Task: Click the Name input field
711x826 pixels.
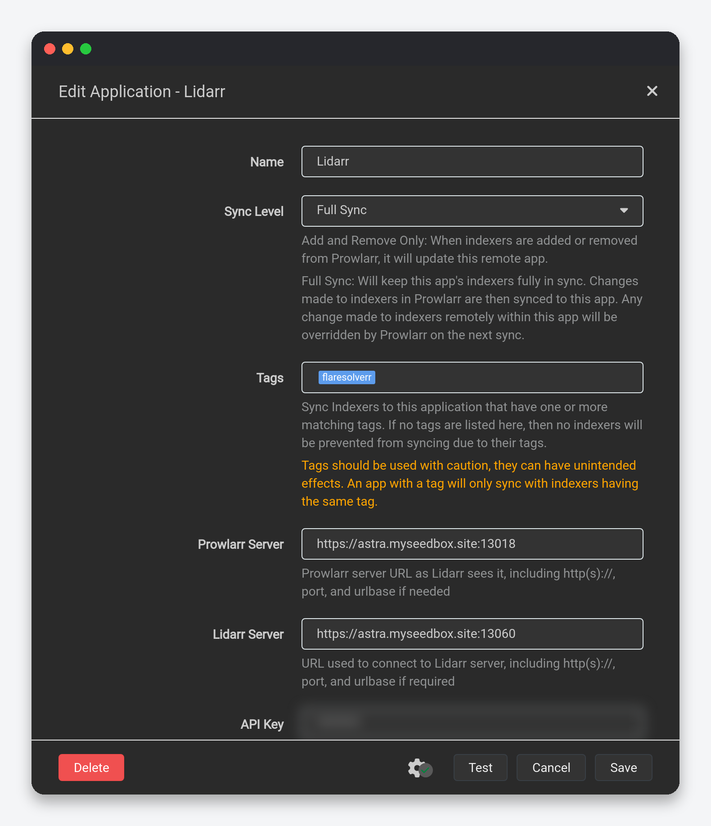Action: tap(472, 162)
